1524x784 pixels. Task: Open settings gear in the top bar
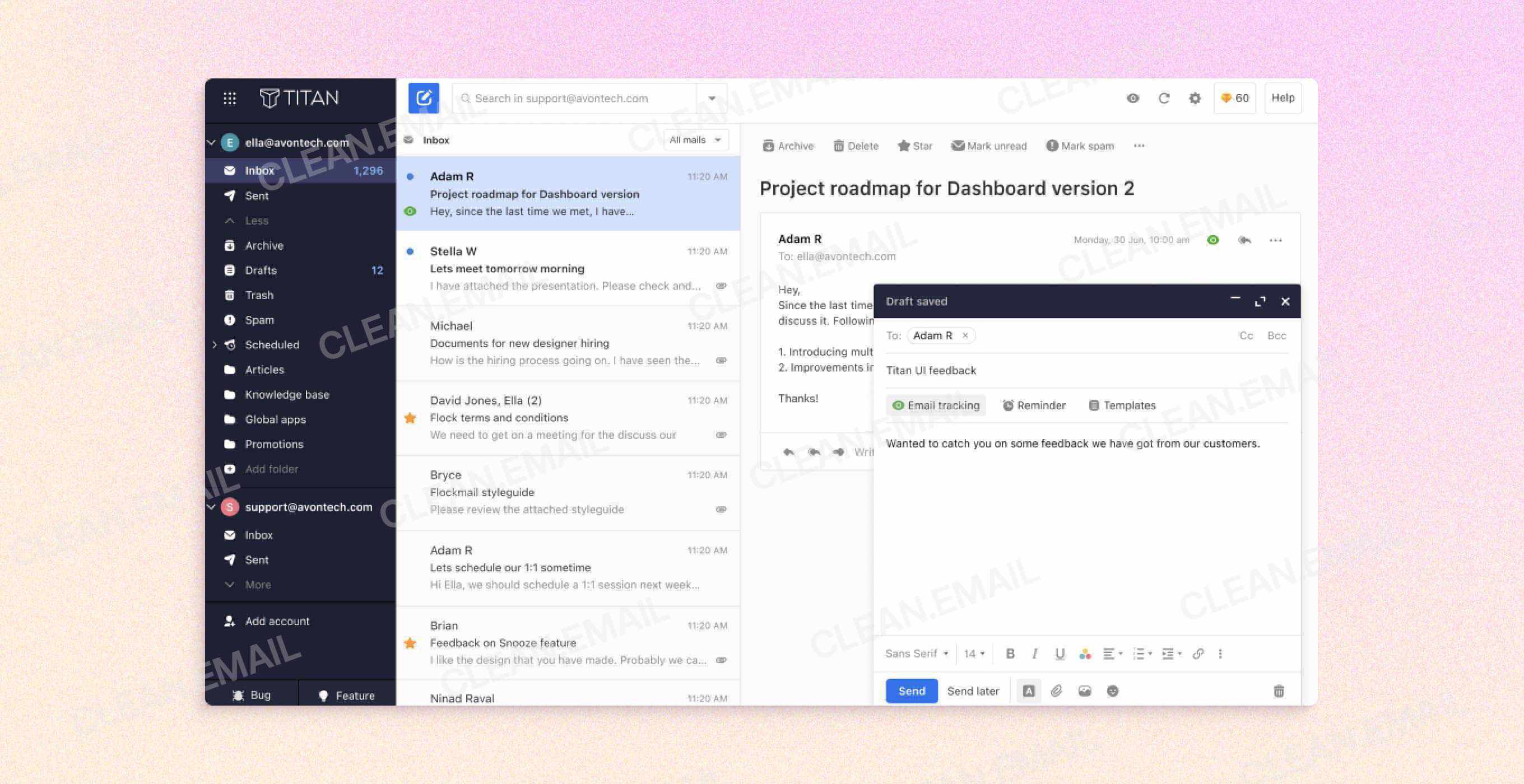point(1195,98)
